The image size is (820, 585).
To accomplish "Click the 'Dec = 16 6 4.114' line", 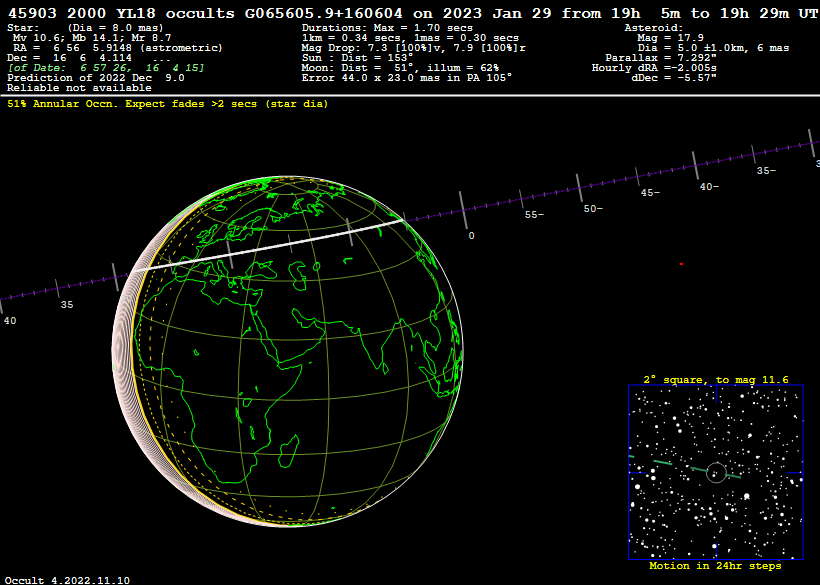I will point(70,58).
